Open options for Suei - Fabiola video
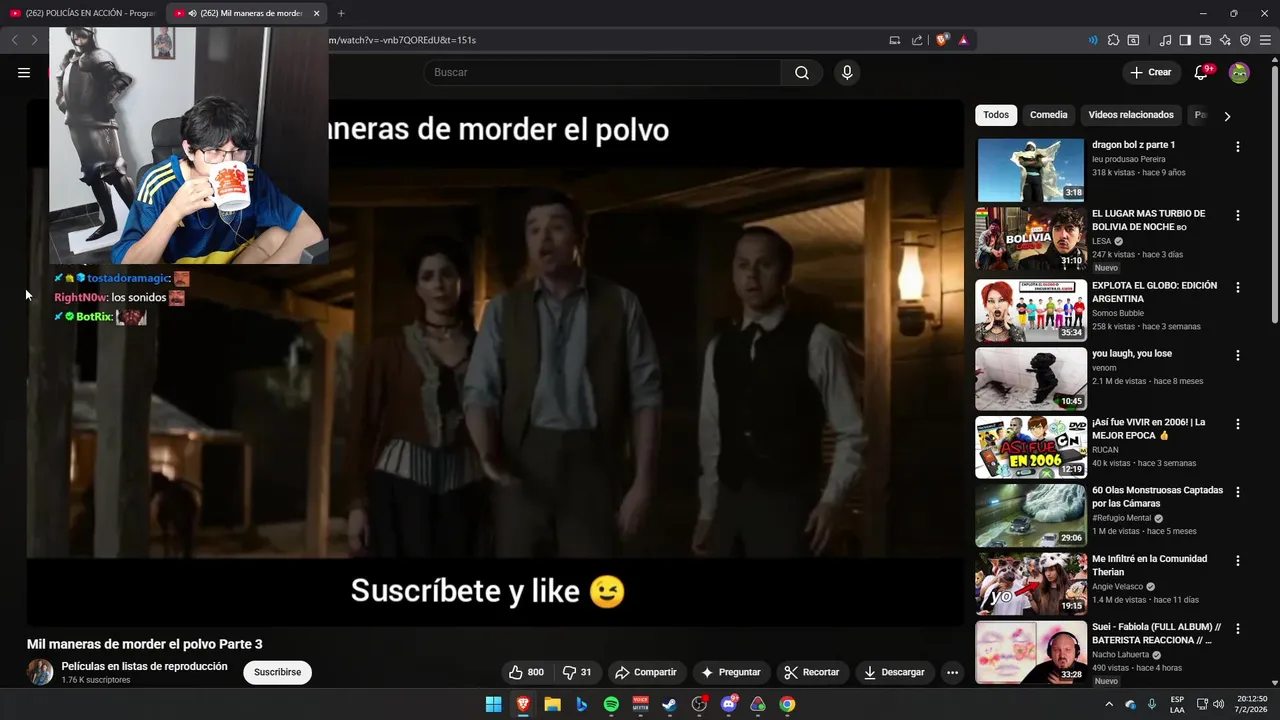Image resolution: width=1280 pixels, height=720 pixels. pos(1238,629)
